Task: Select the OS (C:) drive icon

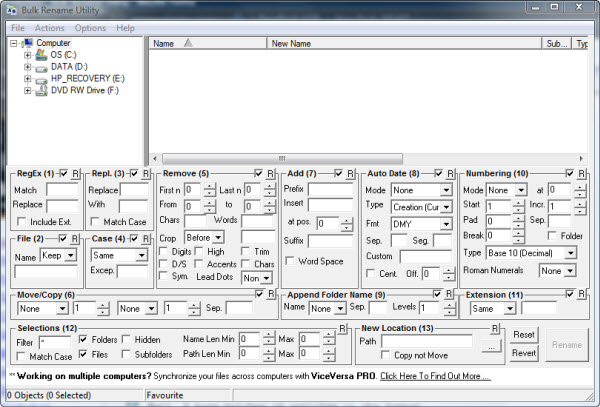Action: (41, 55)
